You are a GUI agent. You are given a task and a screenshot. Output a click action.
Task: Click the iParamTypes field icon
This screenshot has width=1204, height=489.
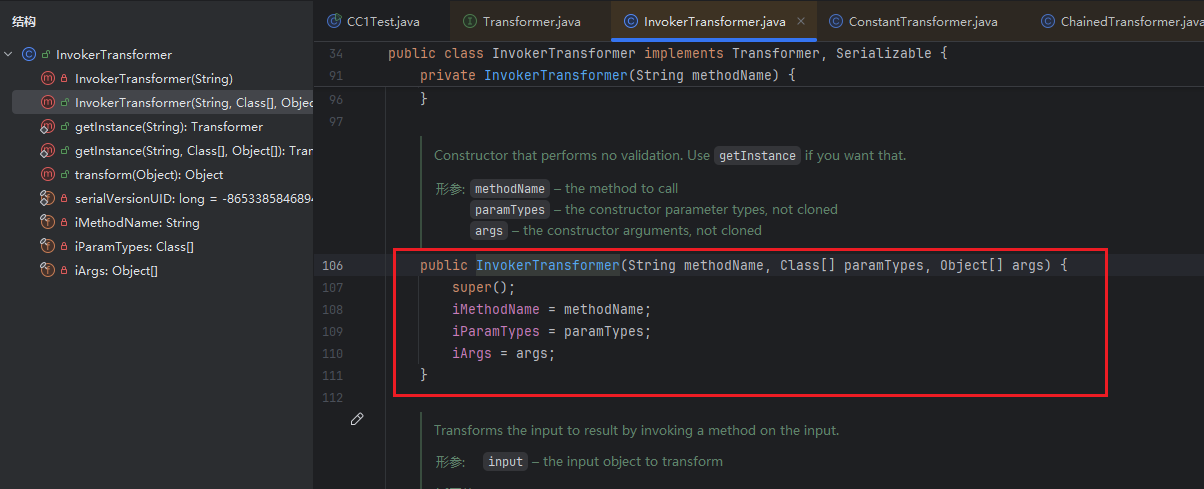[47, 247]
